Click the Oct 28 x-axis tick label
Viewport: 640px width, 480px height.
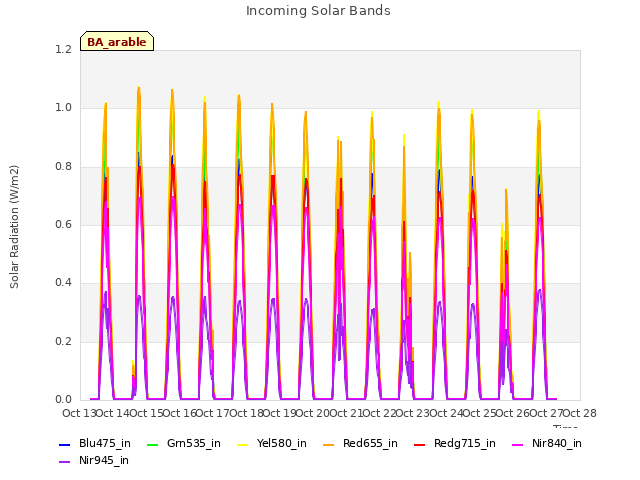(x=580, y=413)
